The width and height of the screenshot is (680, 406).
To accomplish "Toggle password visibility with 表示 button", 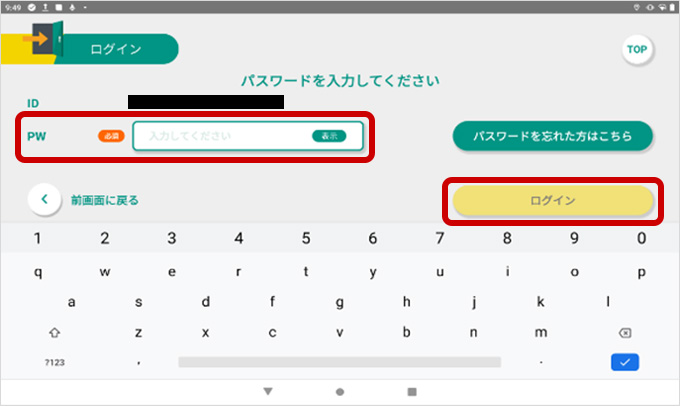I will [329, 135].
